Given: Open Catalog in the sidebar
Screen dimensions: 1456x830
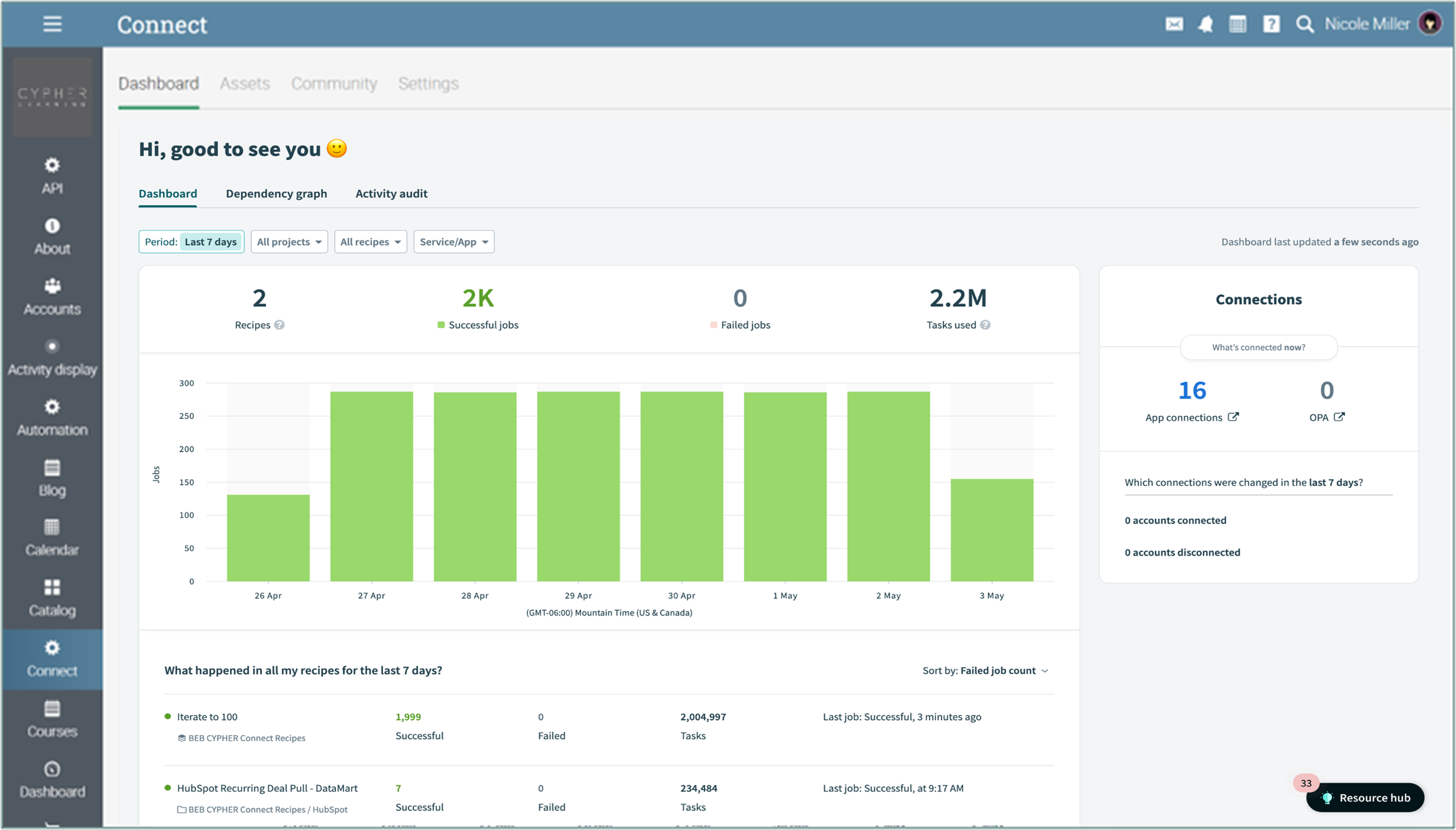Looking at the screenshot, I should pyautogui.click(x=52, y=598).
